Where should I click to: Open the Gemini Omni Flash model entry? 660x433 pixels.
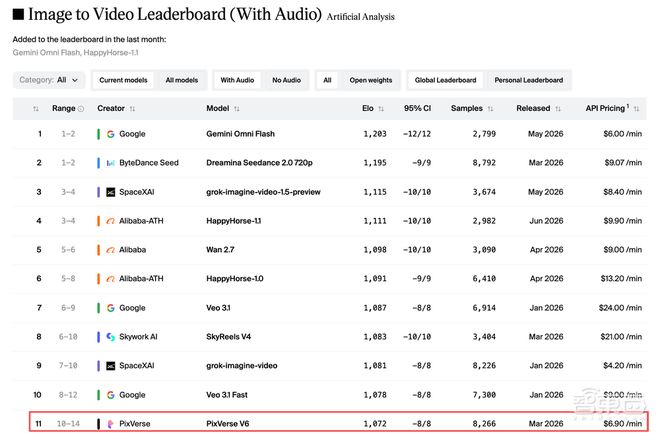tap(240, 134)
